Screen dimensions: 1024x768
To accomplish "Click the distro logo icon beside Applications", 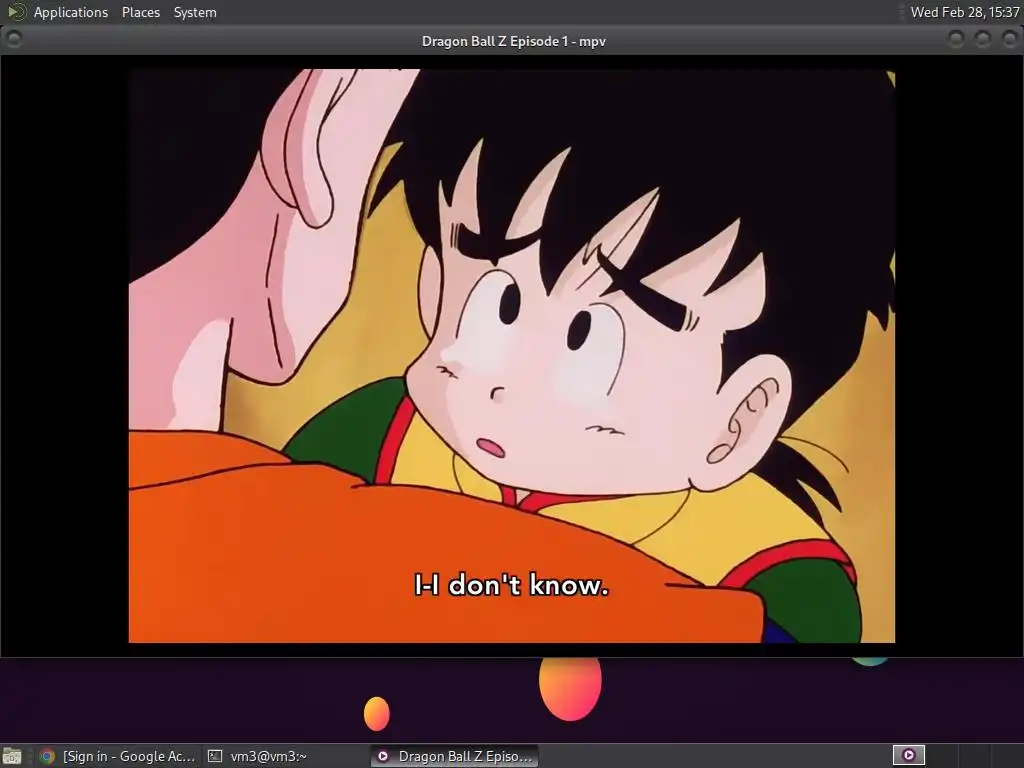I will tap(16, 12).
